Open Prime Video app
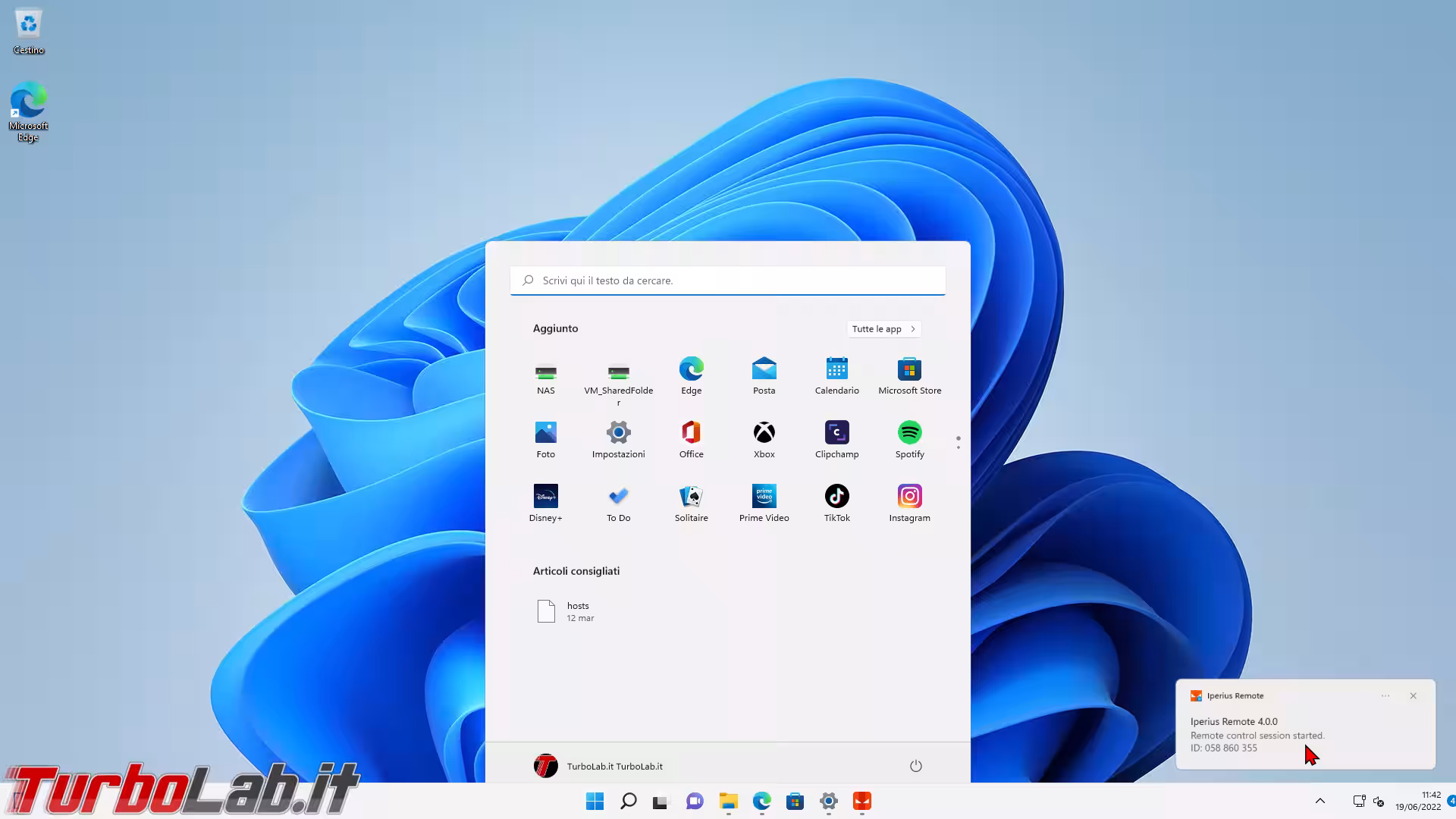Viewport: 1456px width, 819px height. [764, 497]
